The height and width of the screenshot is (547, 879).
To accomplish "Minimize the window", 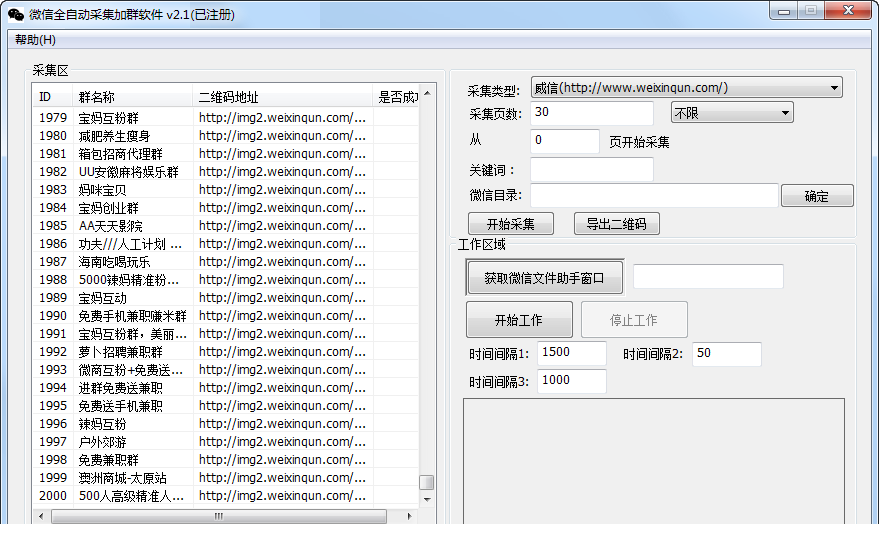I will 784,11.
